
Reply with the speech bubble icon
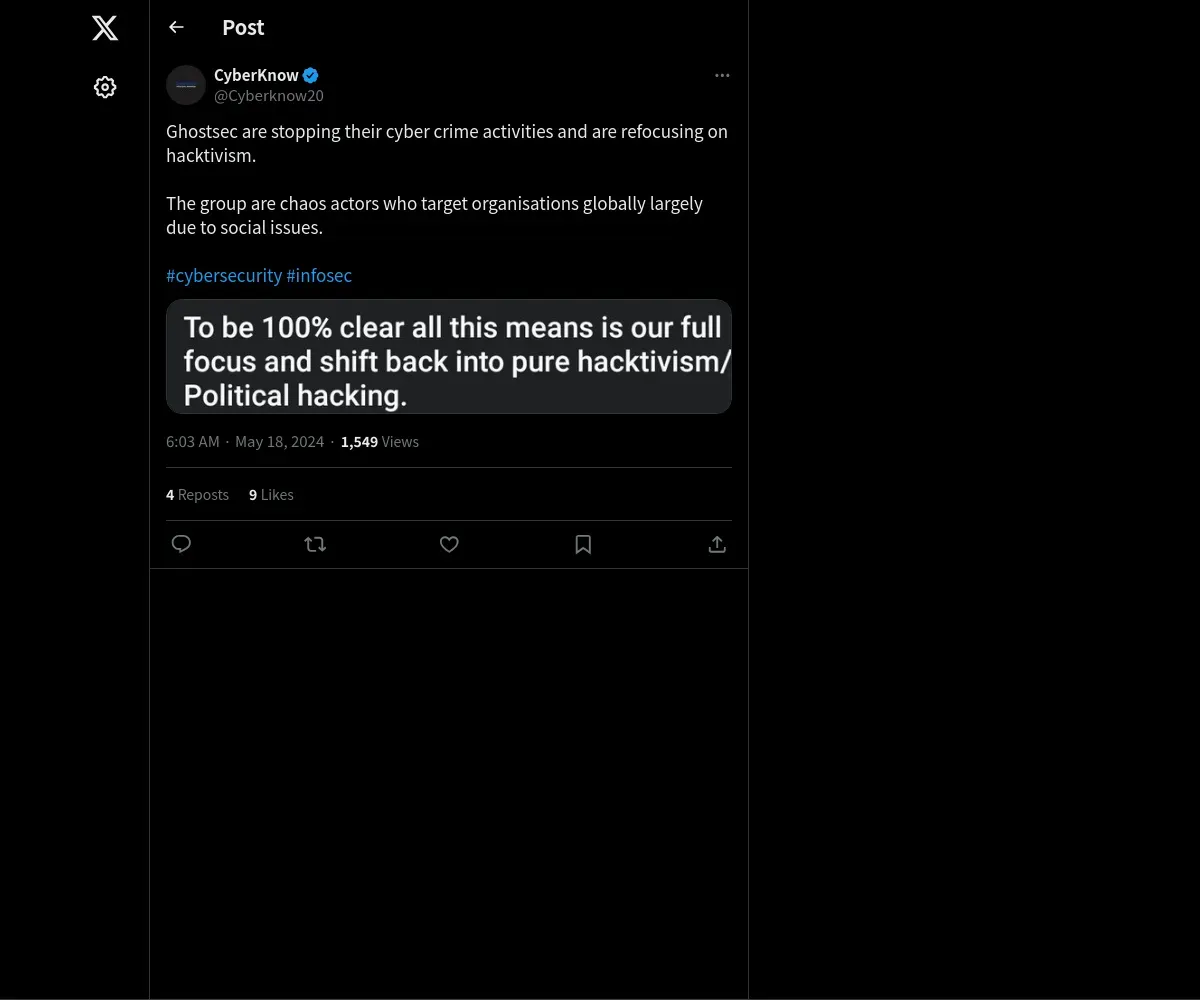181,544
